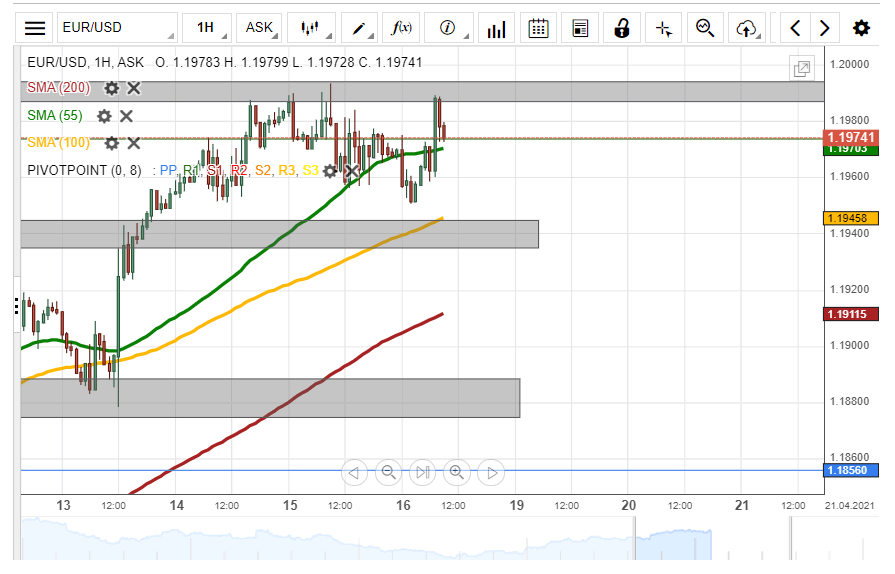The image size is (895, 574).
Task: Open the calendar date picker
Action: [538, 28]
